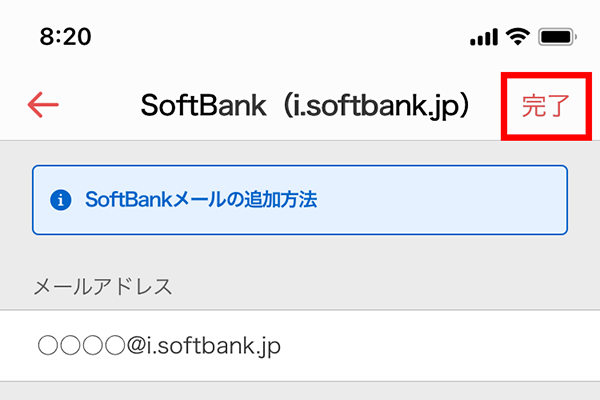Tap the Wi-Fi status icon

[518, 37]
